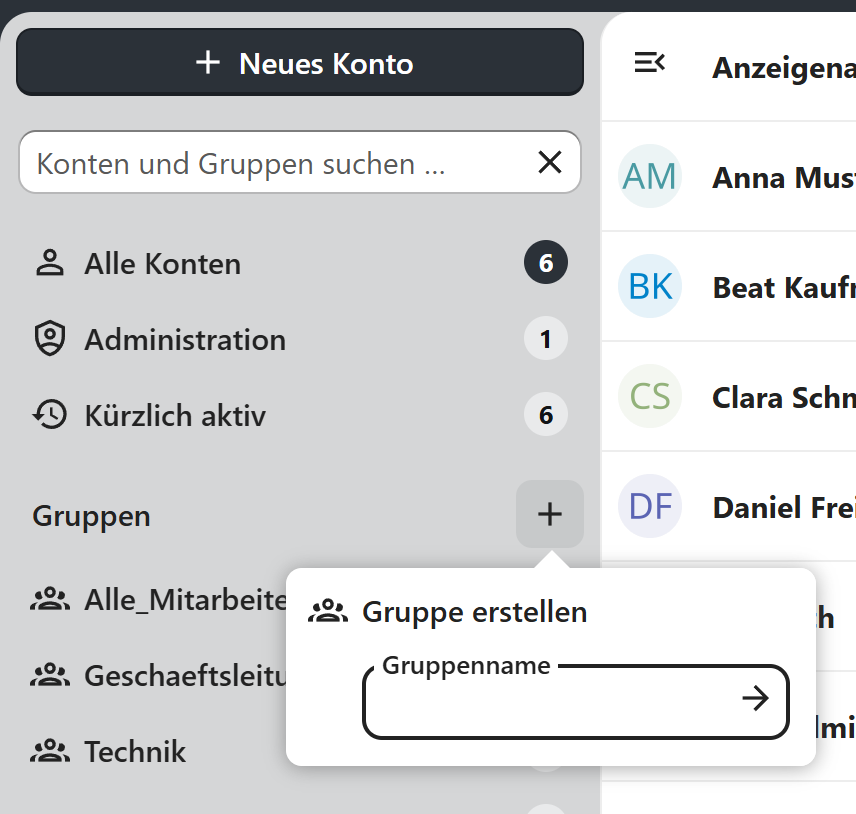Click the Kürzlich aktiv history icon
Viewport: 856px width, 814px height.
pyautogui.click(x=50, y=414)
